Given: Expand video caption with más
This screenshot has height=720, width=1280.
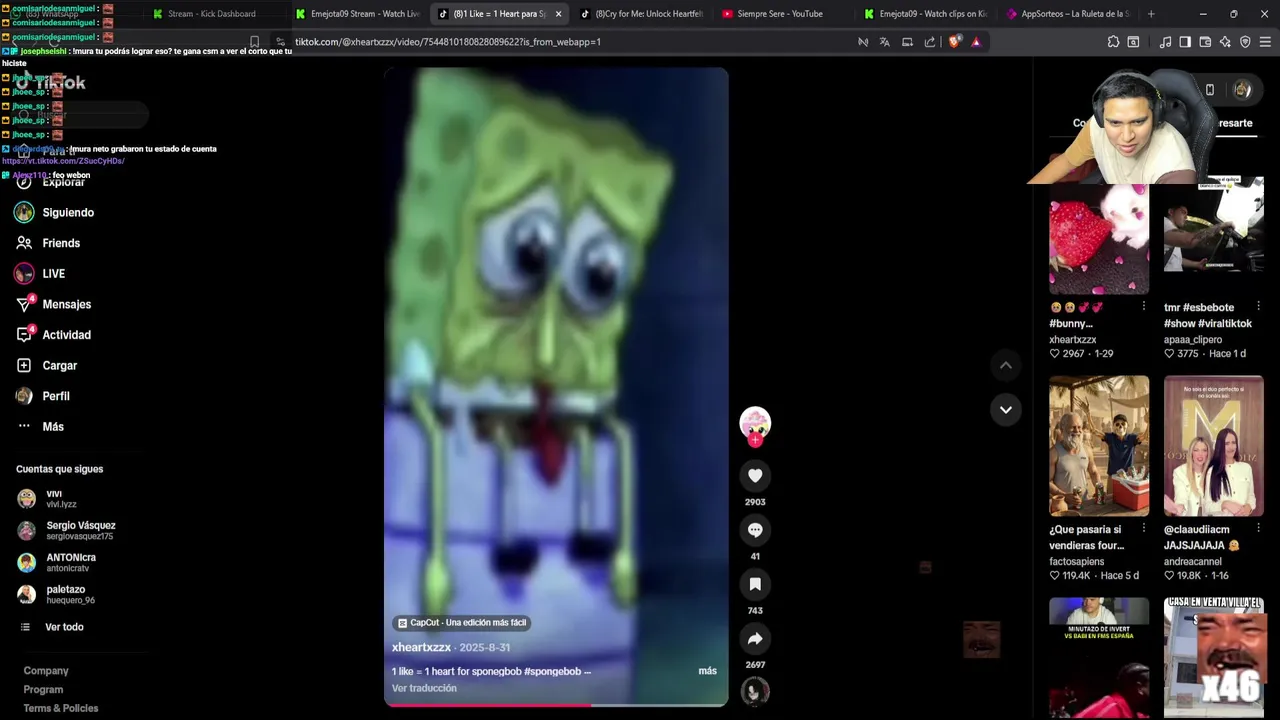Looking at the screenshot, I should [x=707, y=671].
